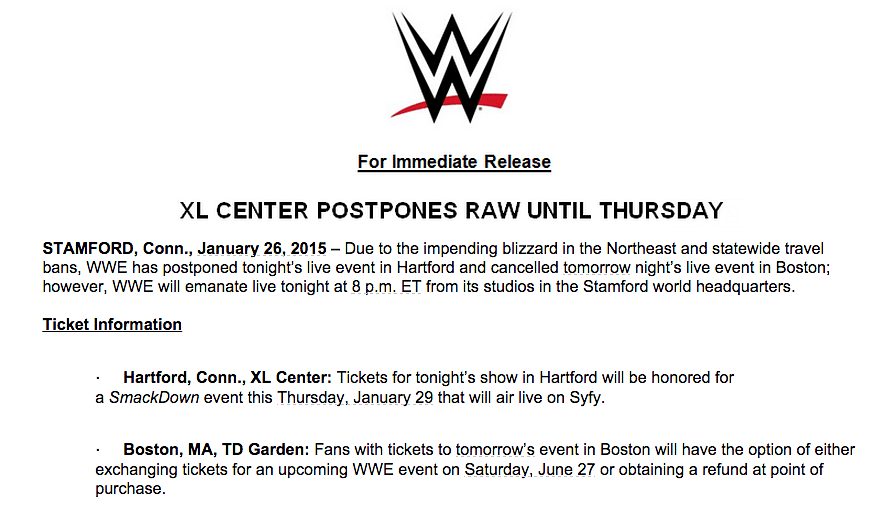Click the Stamford world headquarters text

pos(687,287)
